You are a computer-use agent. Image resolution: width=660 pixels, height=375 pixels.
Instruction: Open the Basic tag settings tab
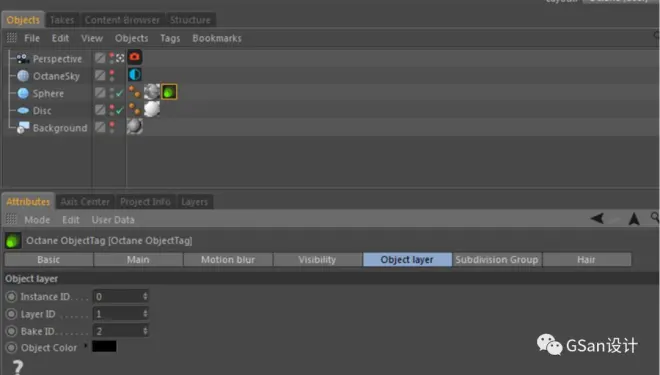[x=48, y=260]
